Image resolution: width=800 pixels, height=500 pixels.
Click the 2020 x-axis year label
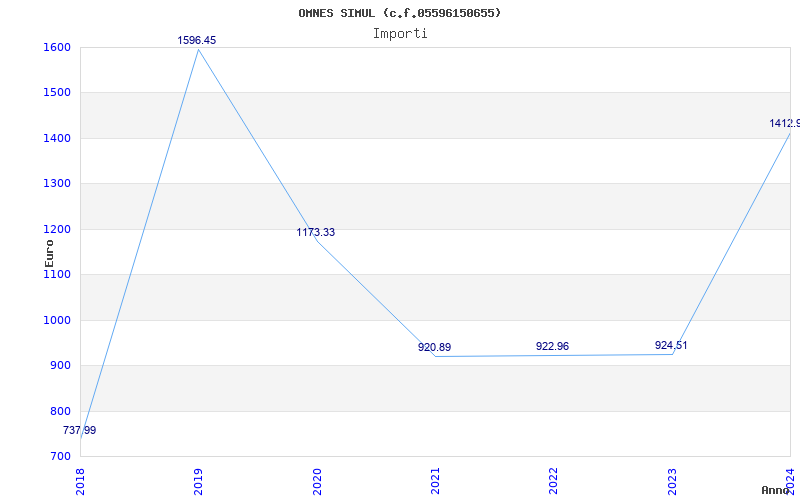point(317,481)
